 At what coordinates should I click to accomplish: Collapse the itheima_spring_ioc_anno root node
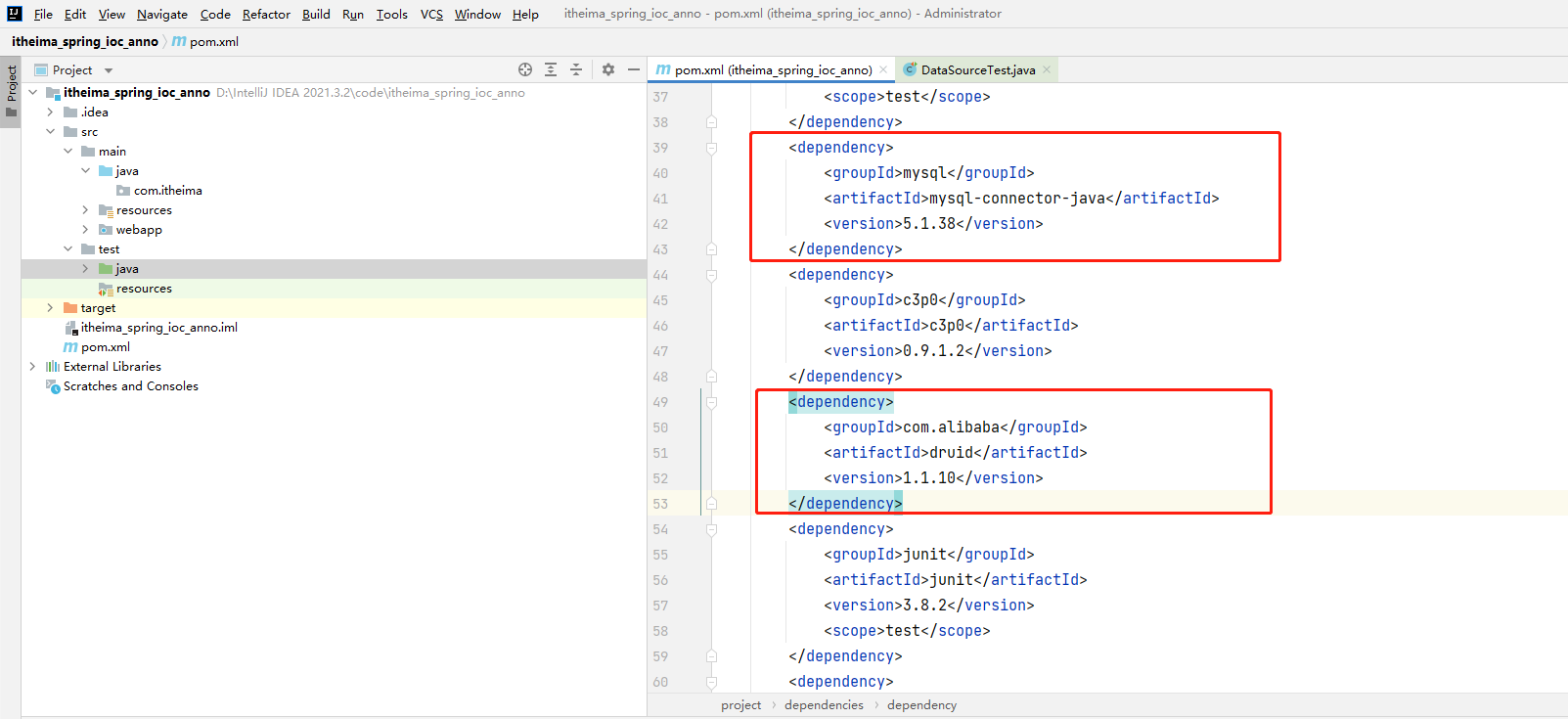pos(33,93)
